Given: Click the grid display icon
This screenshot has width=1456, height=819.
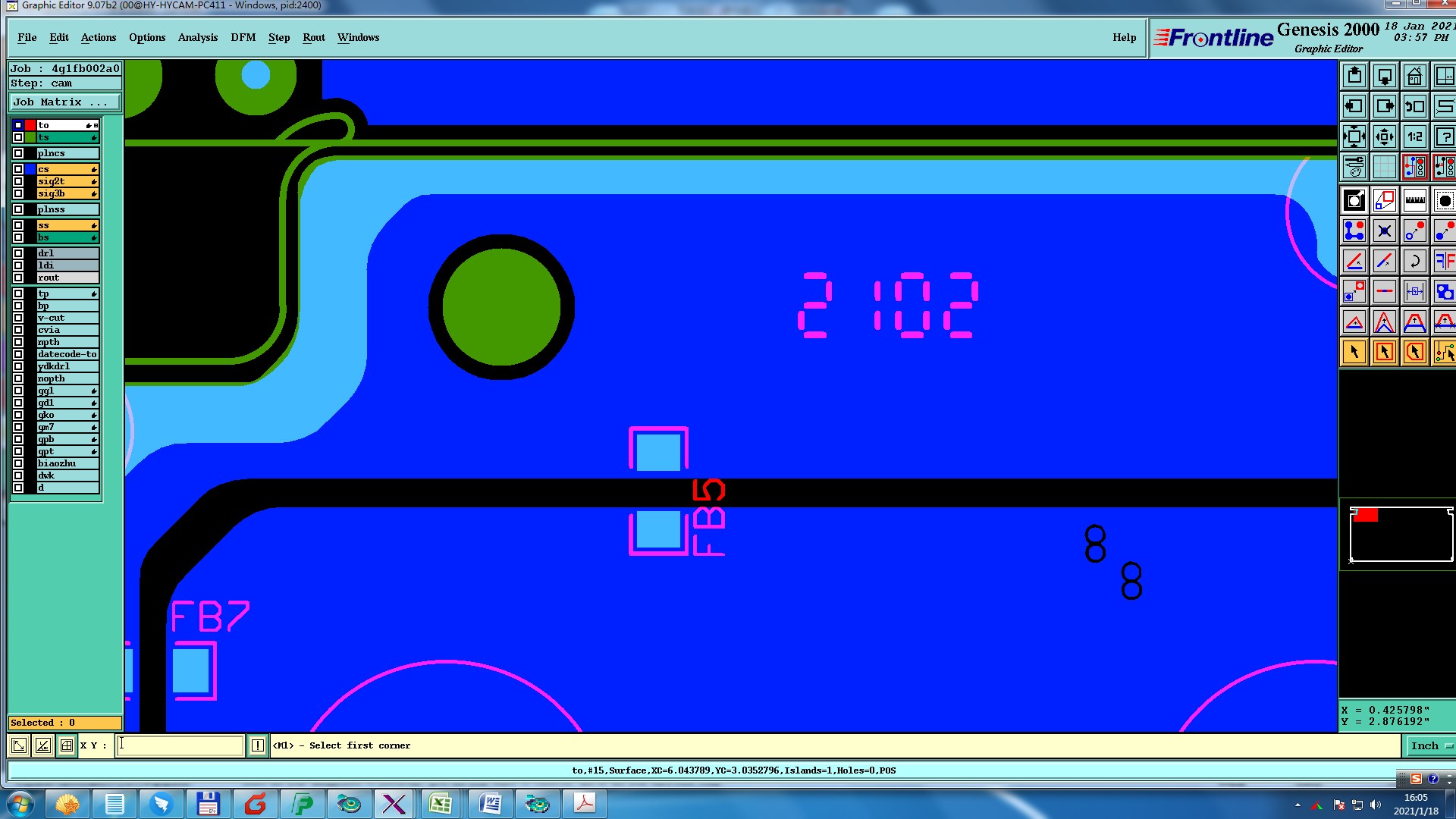Looking at the screenshot, I should pyautogui.click(x=1384, y=167).
